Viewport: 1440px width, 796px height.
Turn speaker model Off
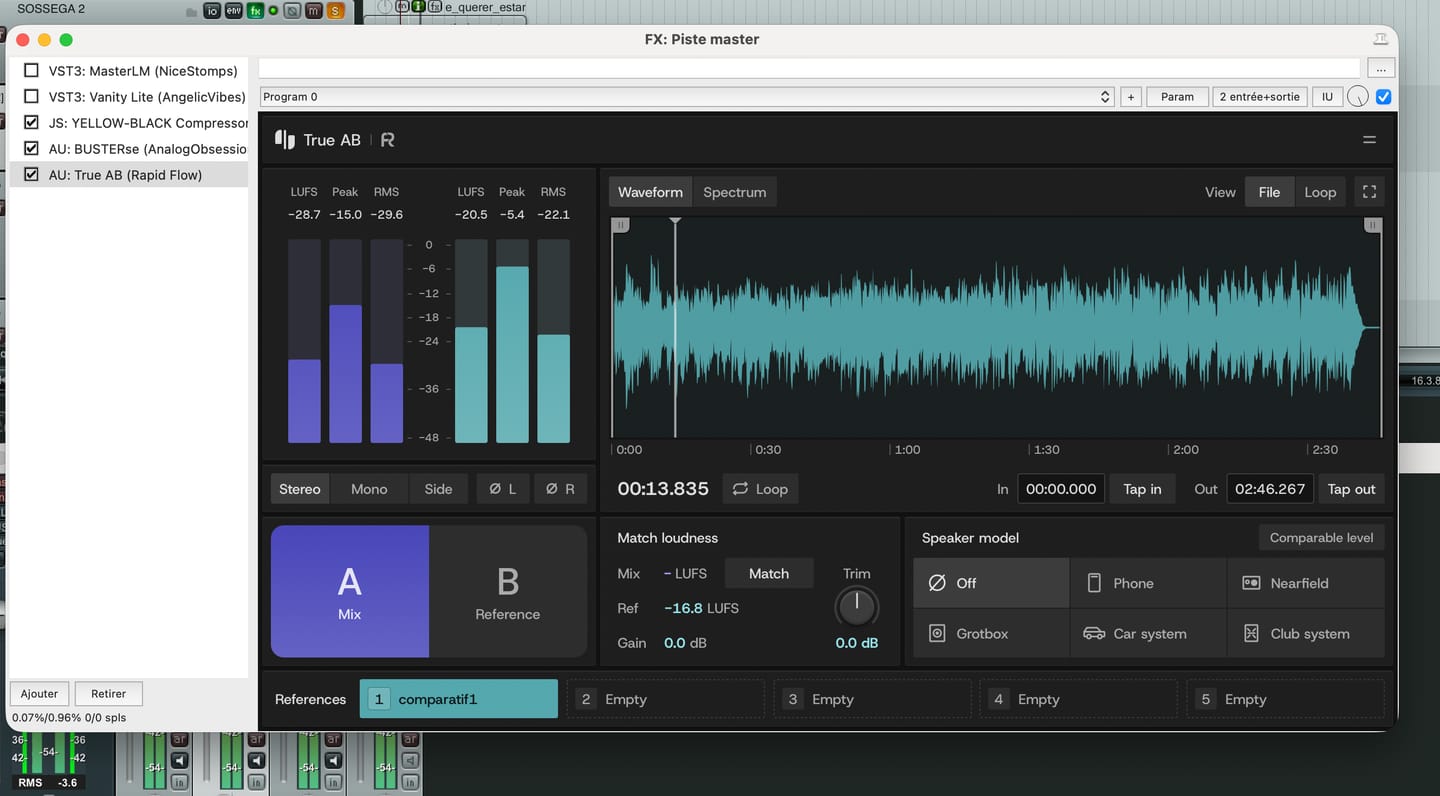click(x=991, y=583)
